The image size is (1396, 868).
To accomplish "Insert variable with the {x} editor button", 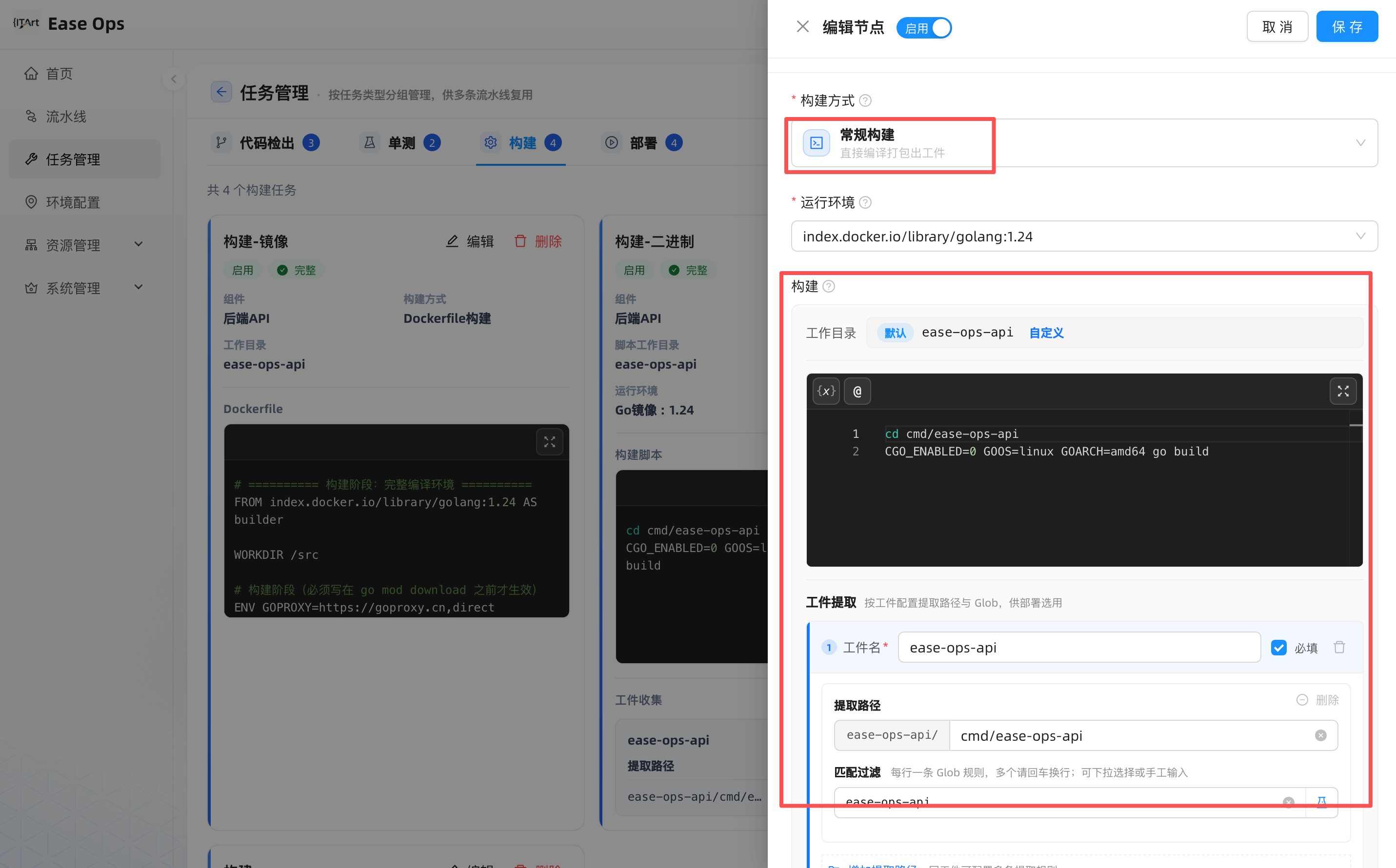I will click(826, 391).
